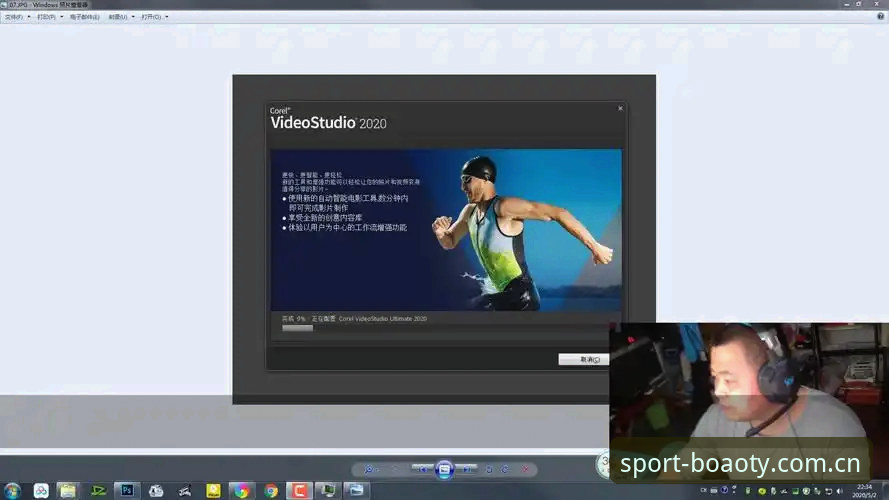
Task: Switch to Photoshop on the taskbar
Action: tap(127, 491)
